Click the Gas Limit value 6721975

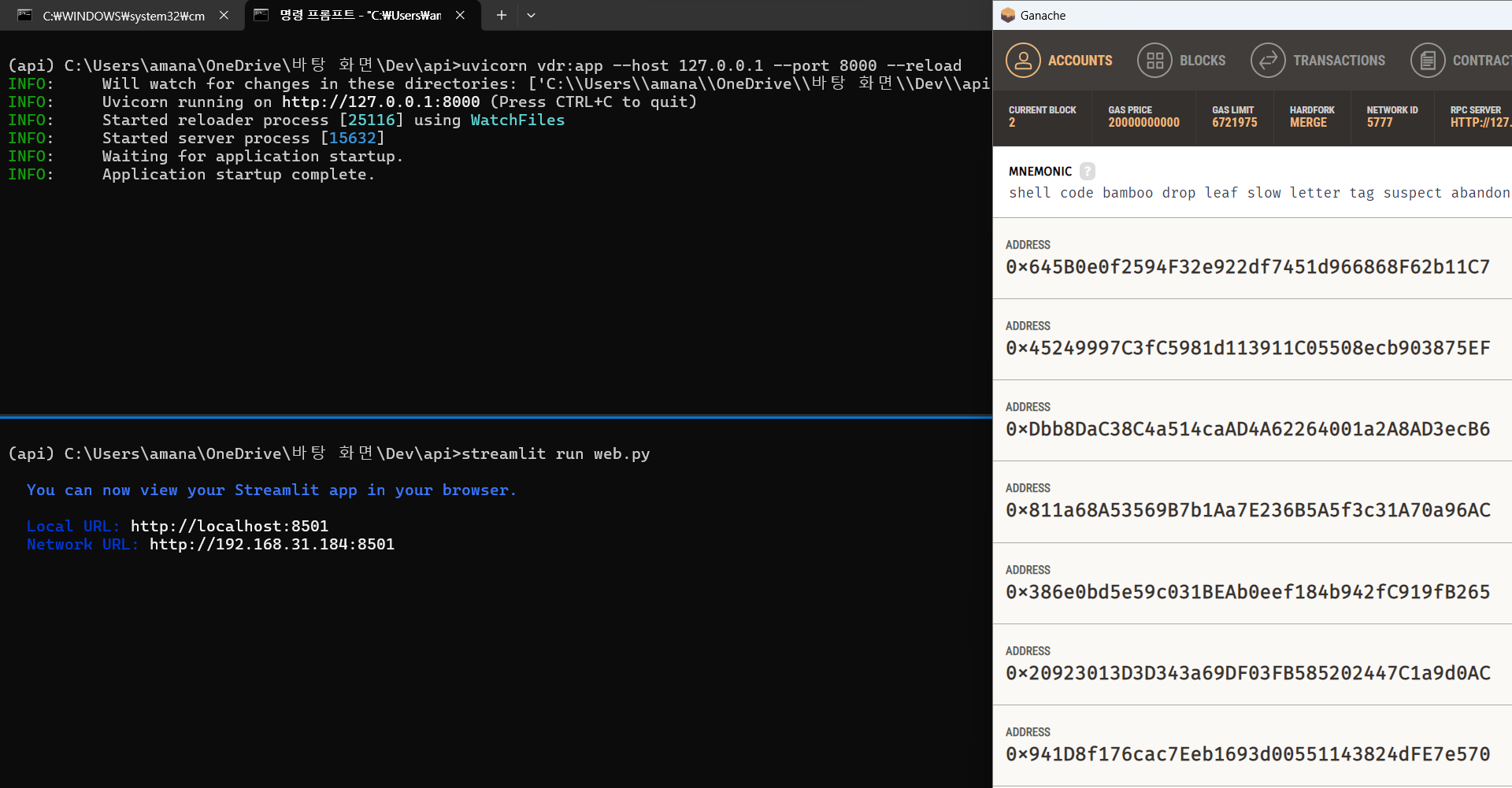(x=1234, y=123)
